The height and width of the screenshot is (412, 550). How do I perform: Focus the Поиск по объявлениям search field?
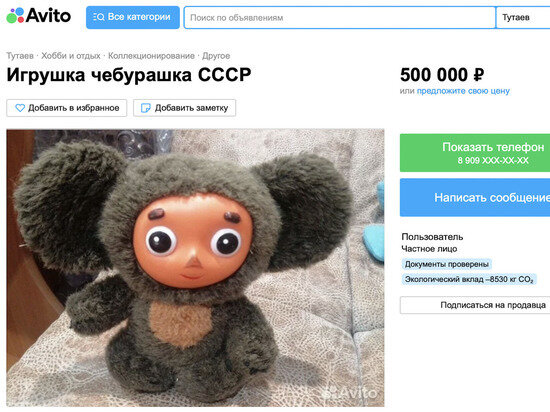[x=339, y=18]
